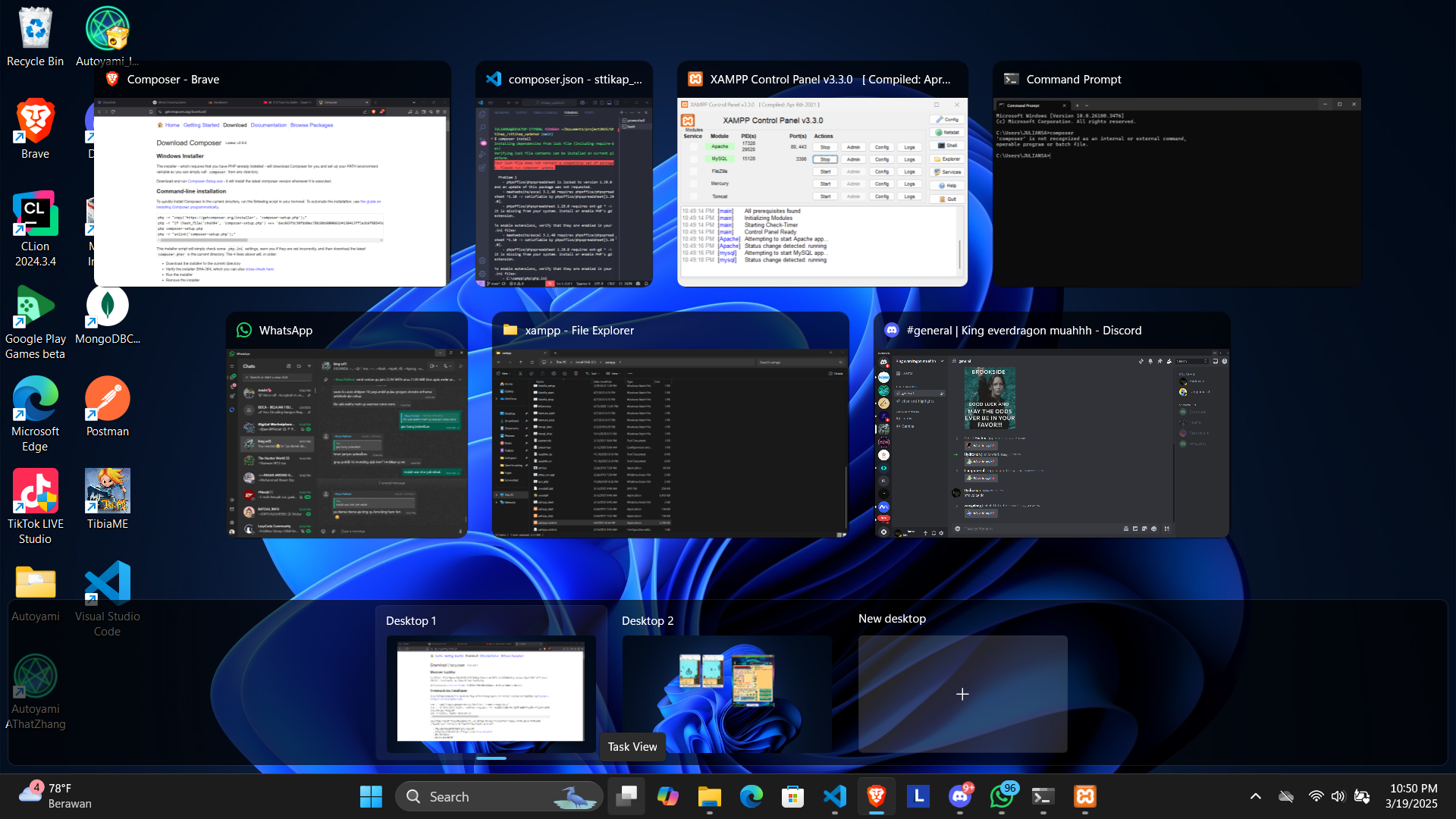This screenshot has width=1456, height=819.
Task: Click the Windows Start button
Action: (371, 796)
